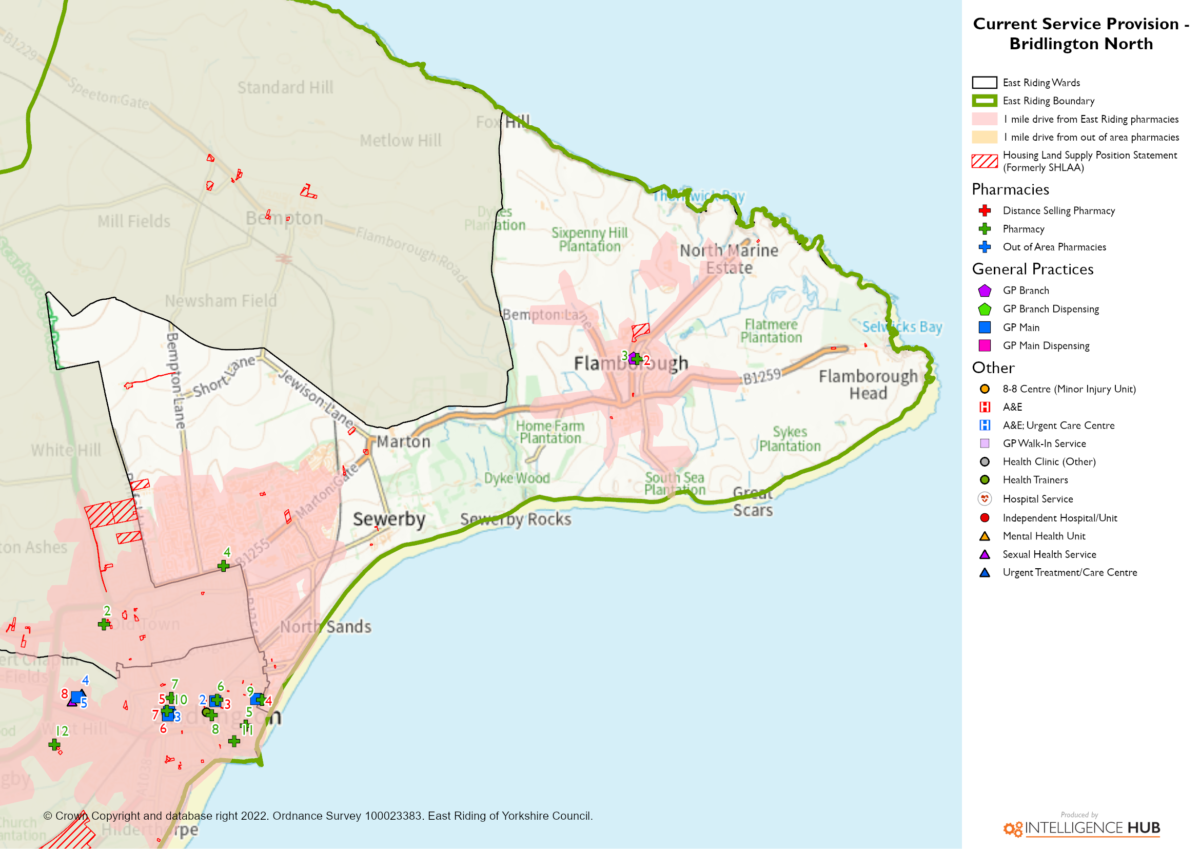The image size is (1200, 849).
Task: Click the magenta GP Main Dispensing square
Action: pyautogui.click(x=985, y=346)
